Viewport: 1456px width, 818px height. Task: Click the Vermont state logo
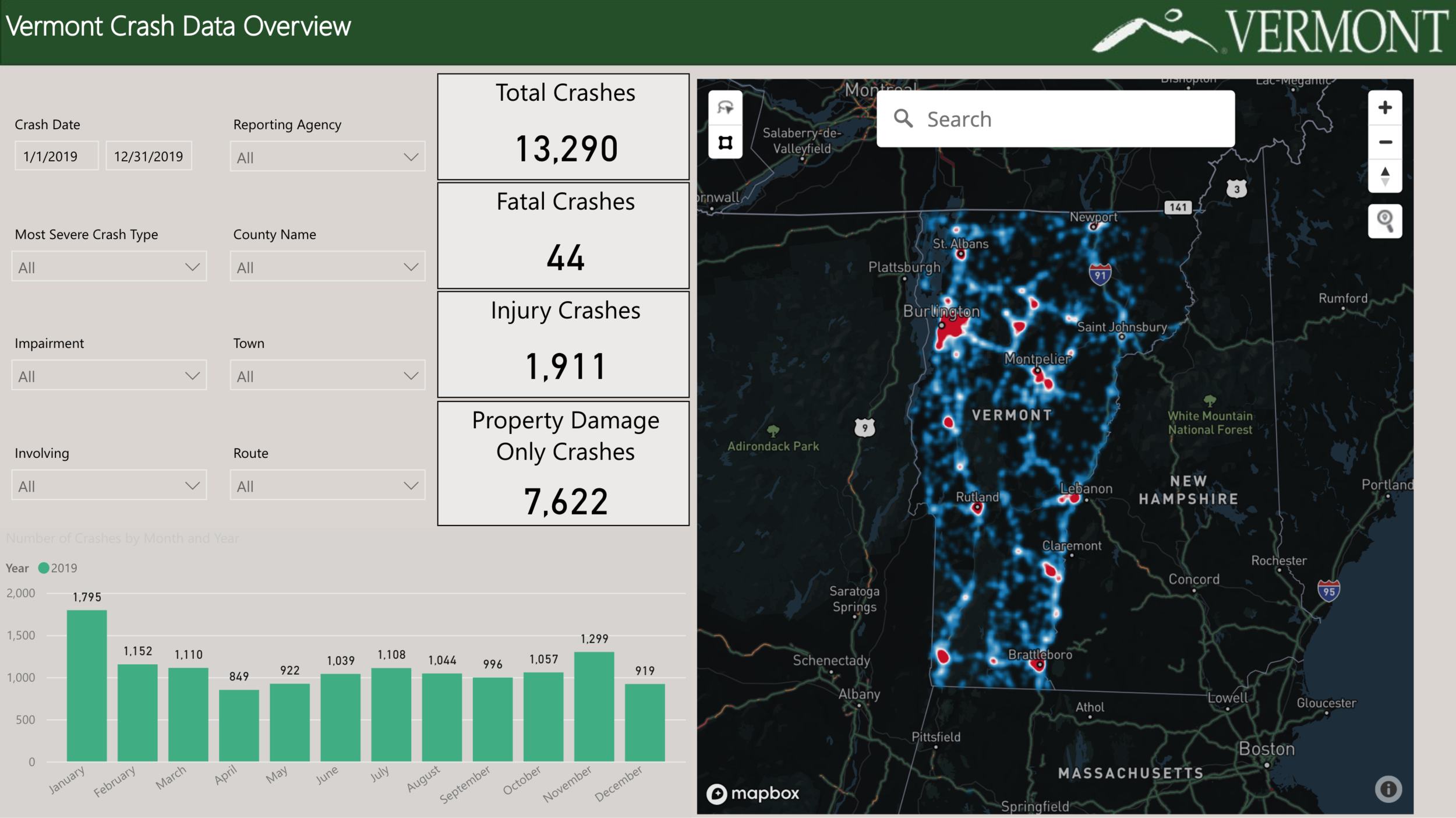click(x=1270, y=31)
